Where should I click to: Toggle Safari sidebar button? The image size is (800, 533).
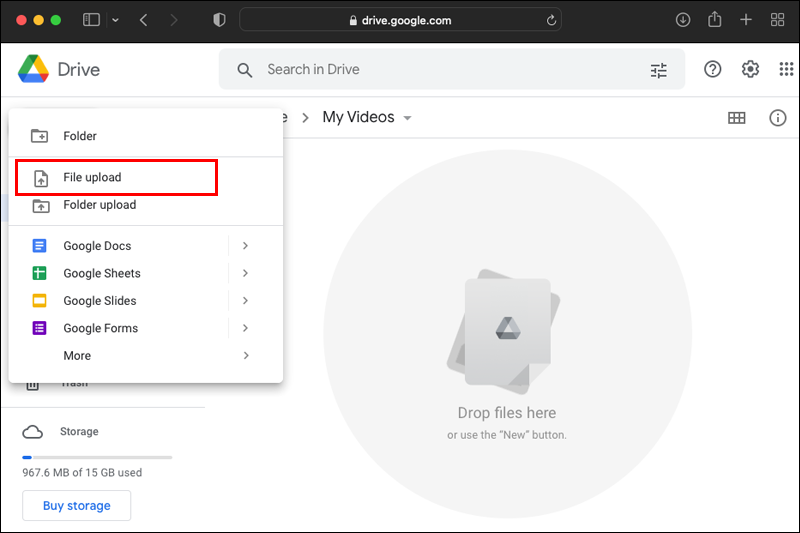click(x=91, y=20)
